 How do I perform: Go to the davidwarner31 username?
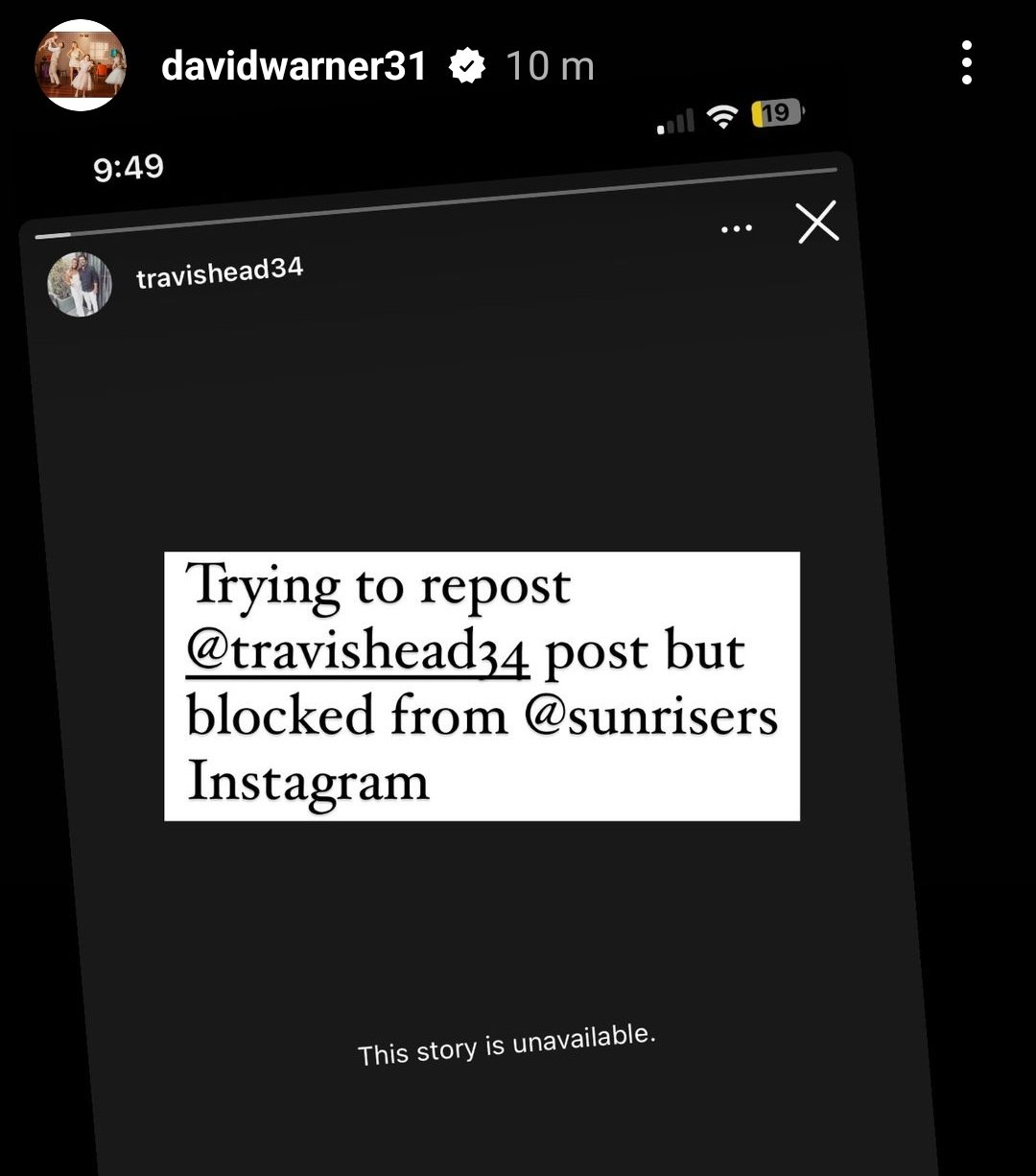[294, 66]
